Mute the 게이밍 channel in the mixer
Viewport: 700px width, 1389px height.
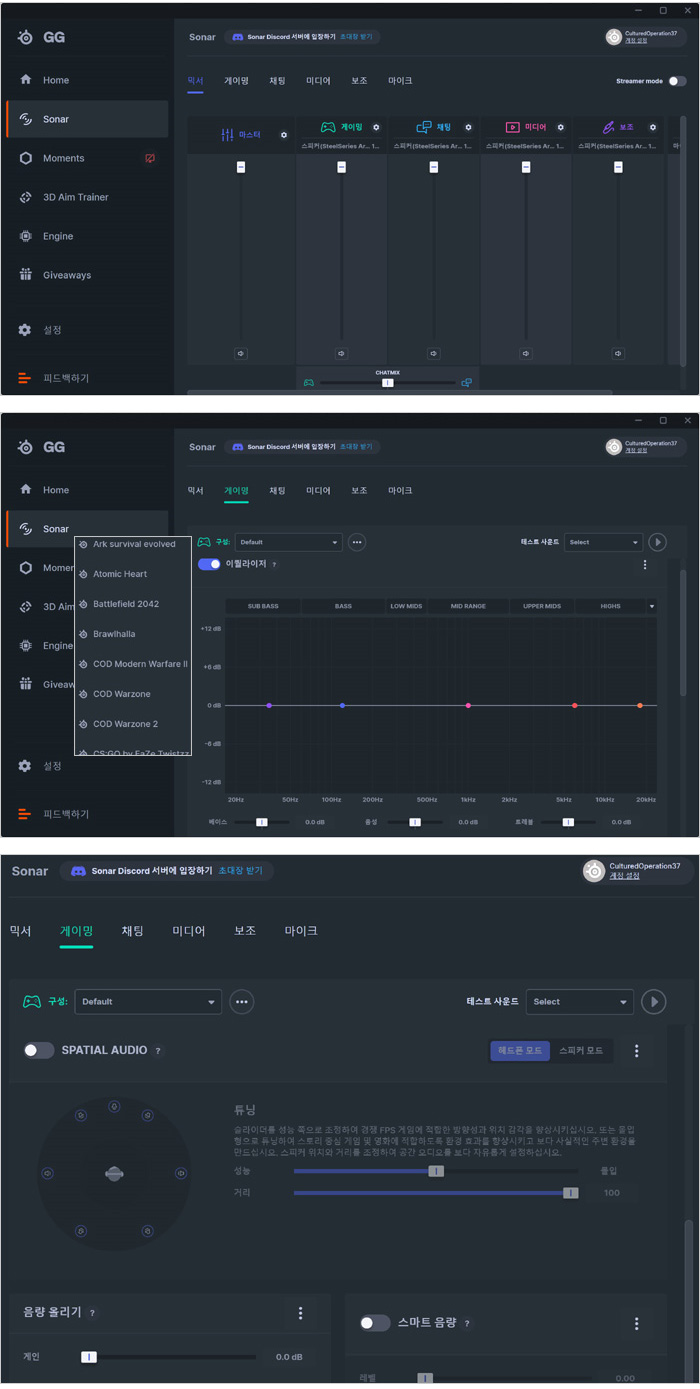[341, 353]
